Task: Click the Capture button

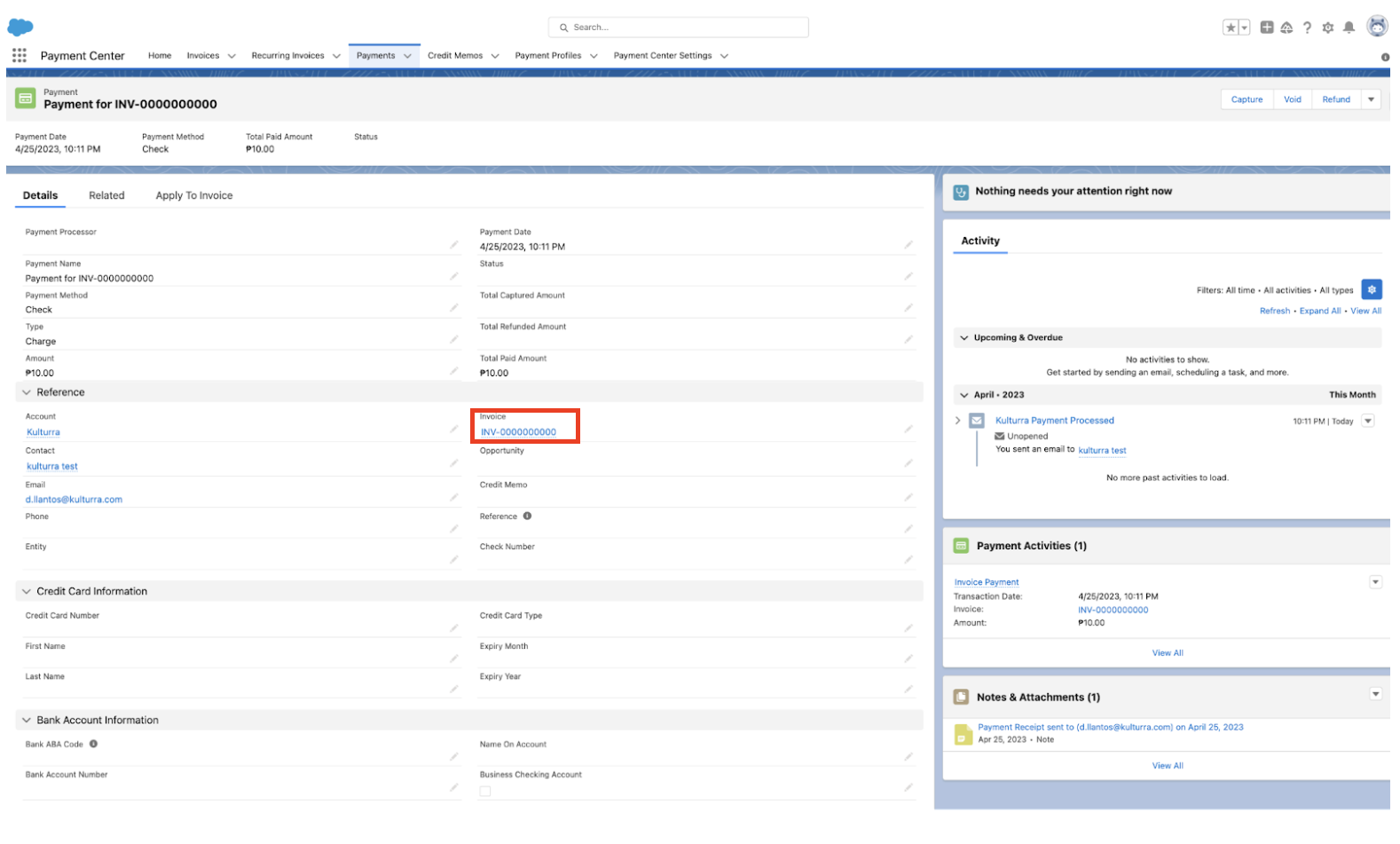Action: pos(1247,99)
